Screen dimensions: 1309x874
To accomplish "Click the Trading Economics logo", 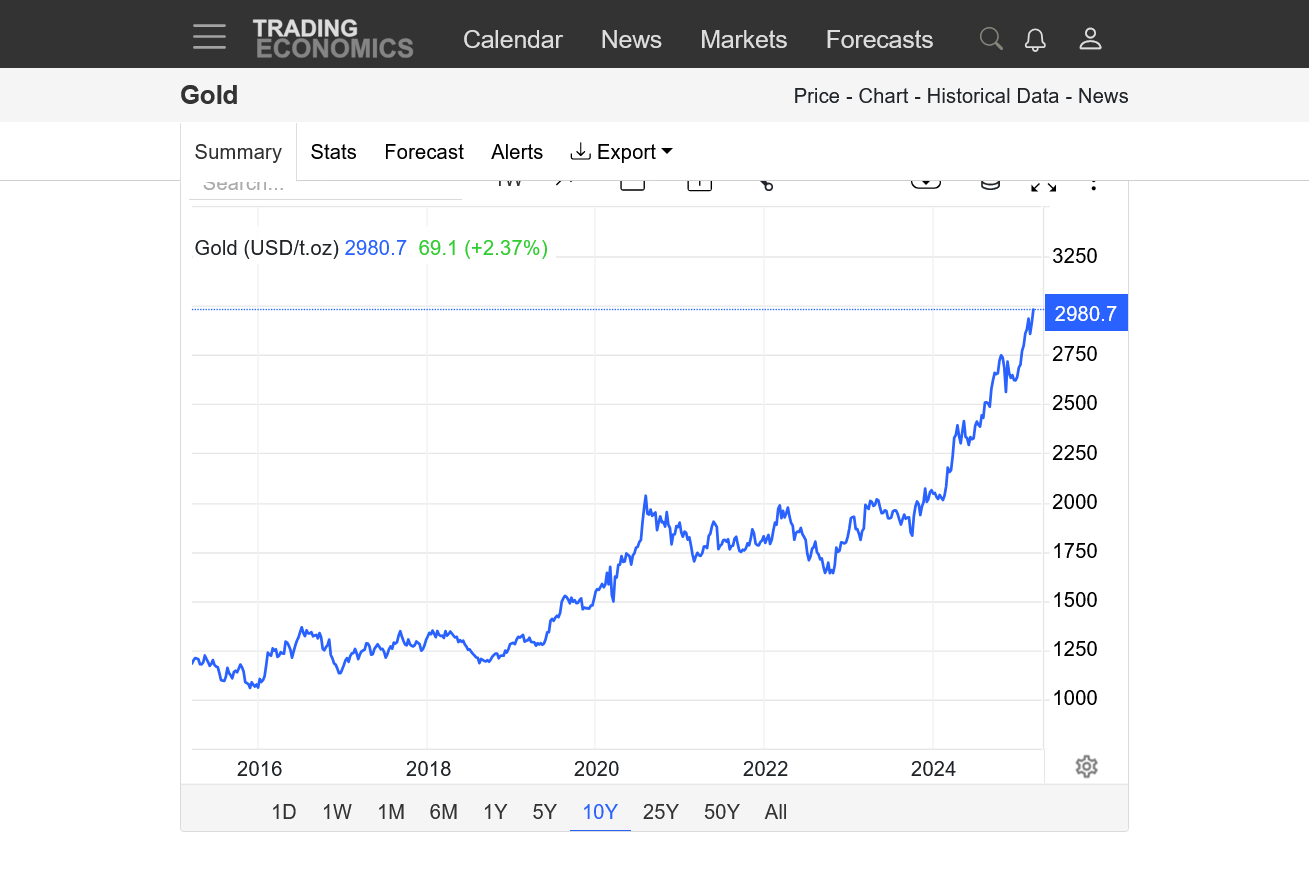I will click(333, 38).
